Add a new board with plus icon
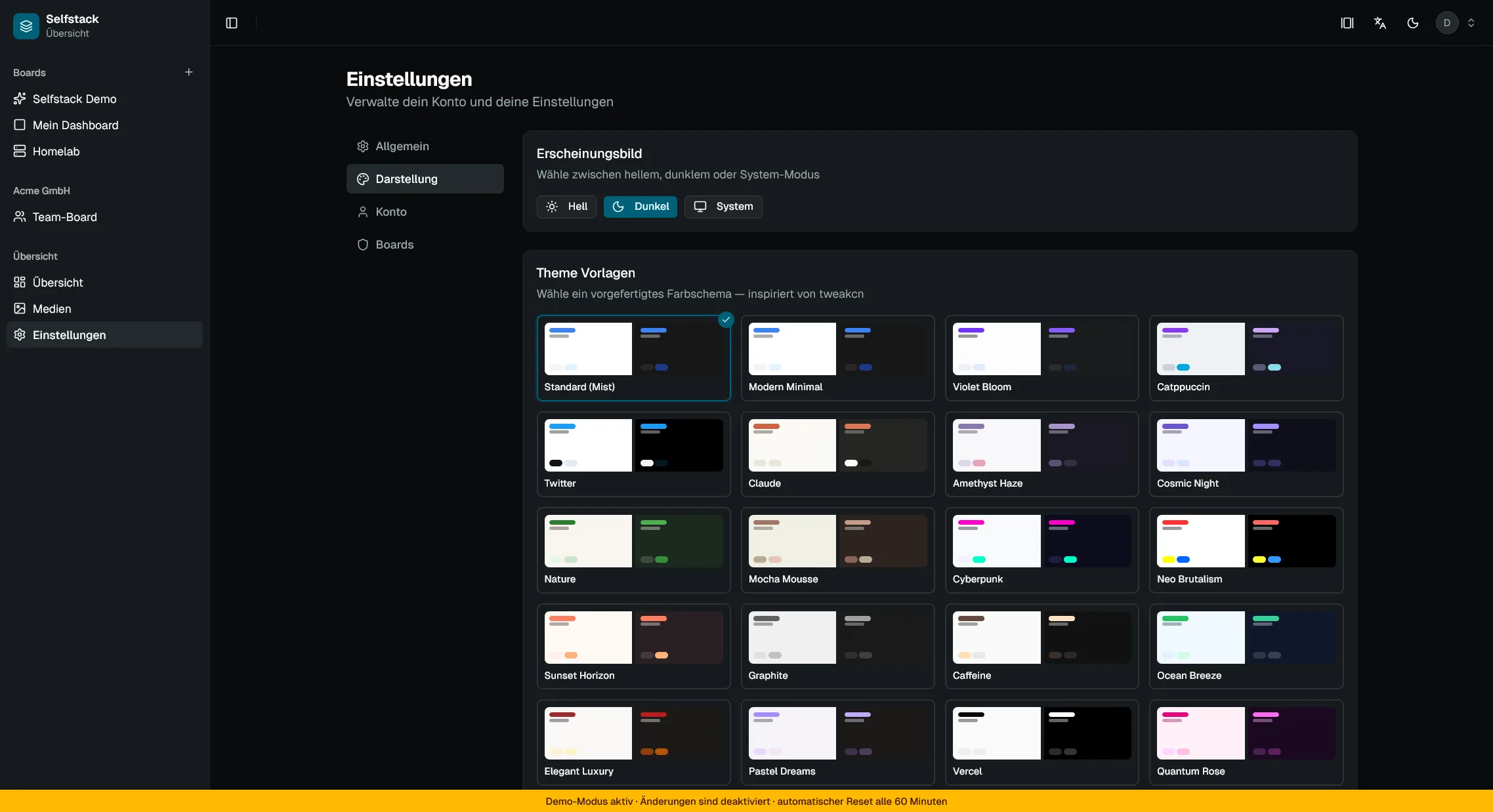 189,72
